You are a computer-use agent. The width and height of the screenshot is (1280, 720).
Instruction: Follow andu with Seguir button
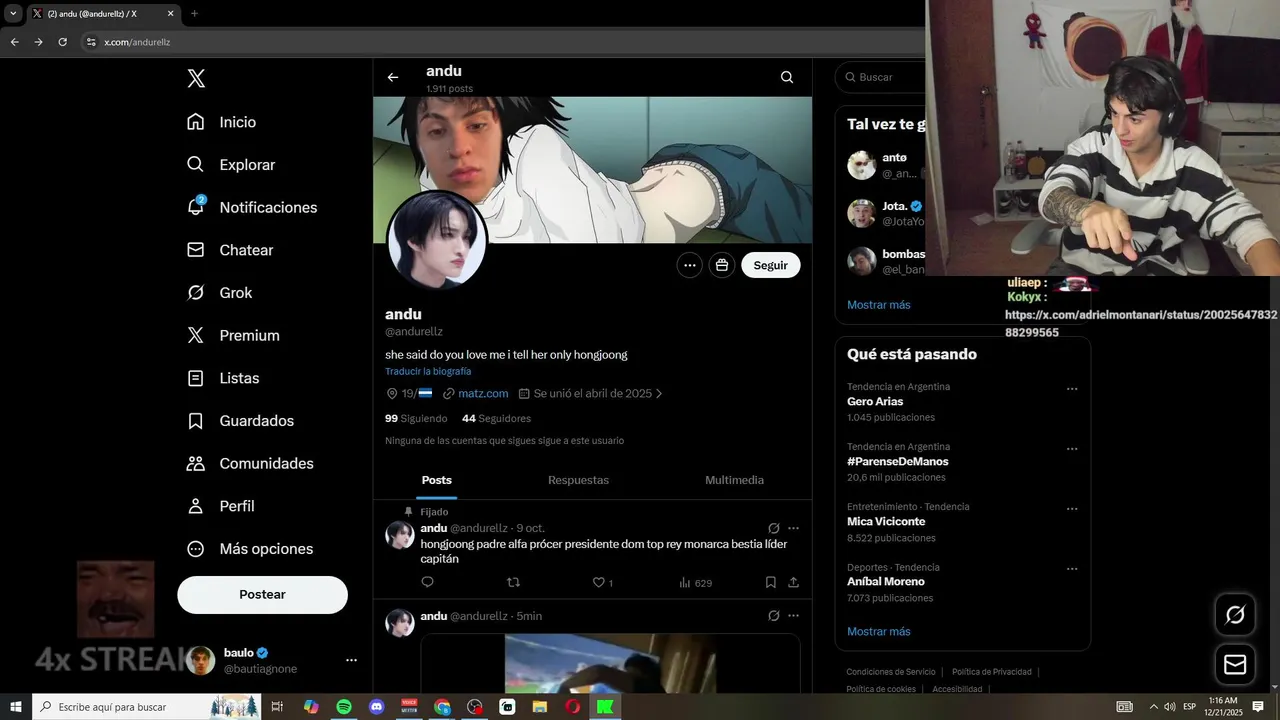tap(771, 265)
